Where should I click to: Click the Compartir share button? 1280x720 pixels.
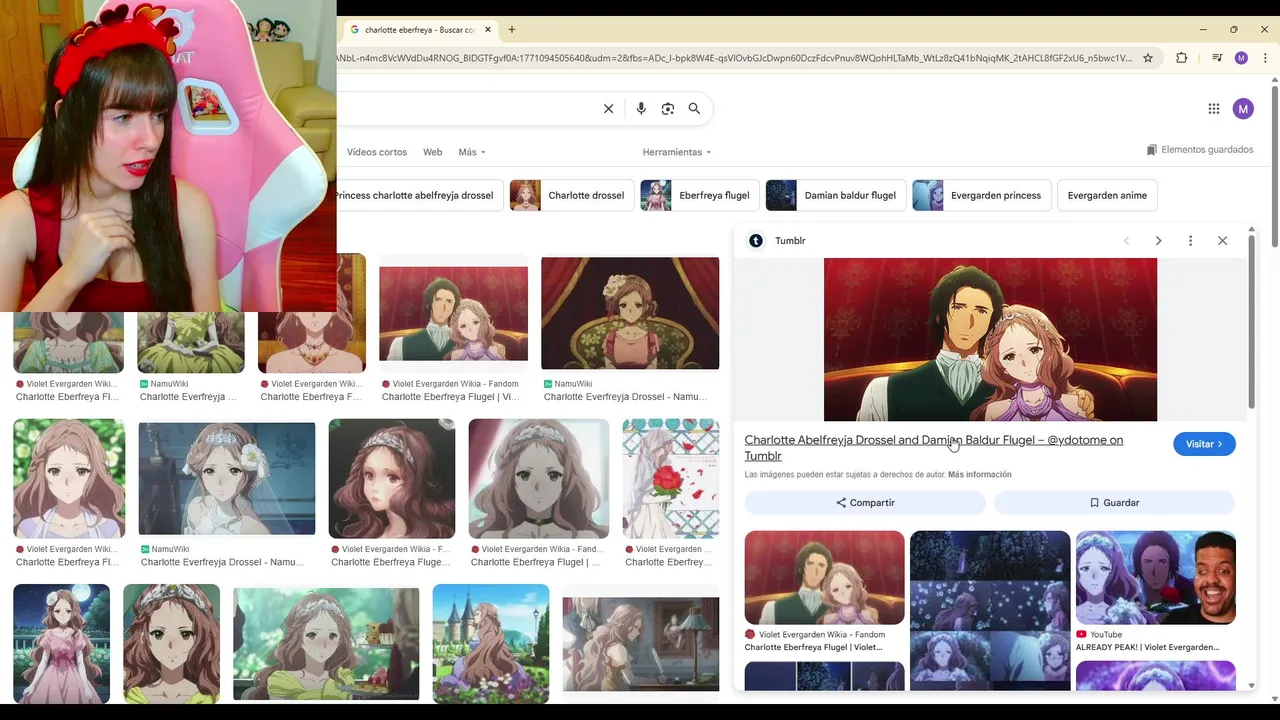(x=865, y=503)
